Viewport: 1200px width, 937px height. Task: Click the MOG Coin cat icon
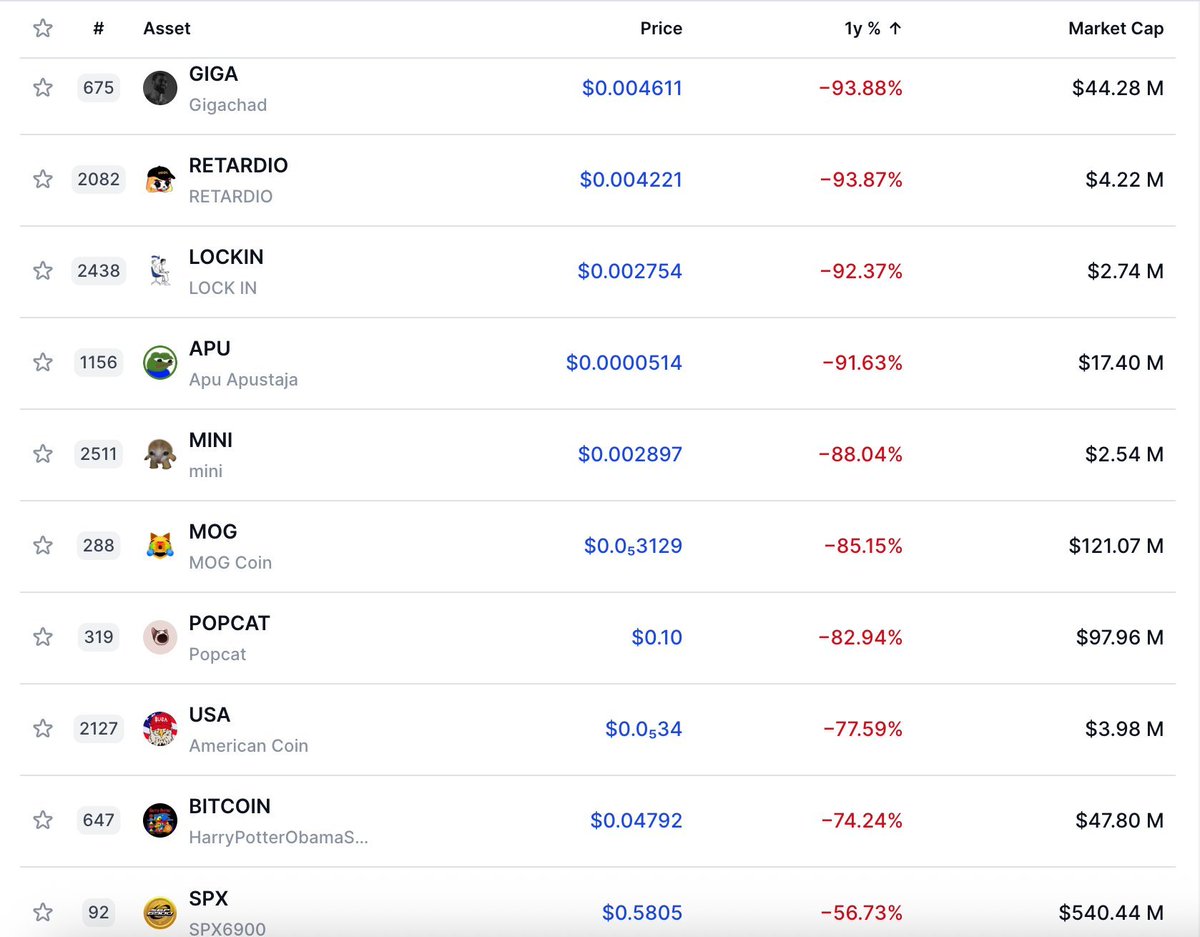(x=160, y=545)
